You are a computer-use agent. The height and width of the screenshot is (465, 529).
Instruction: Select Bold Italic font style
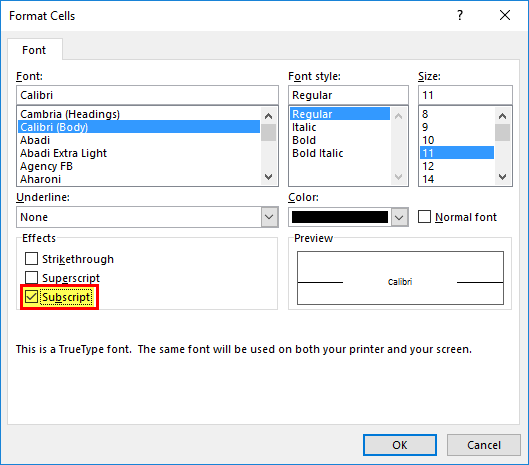(x=340, y=153)
